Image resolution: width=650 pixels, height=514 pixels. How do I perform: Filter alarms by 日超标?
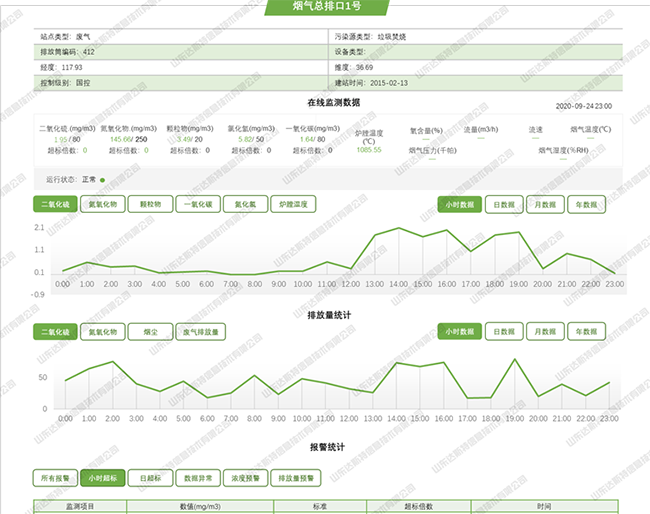point(150,478)
